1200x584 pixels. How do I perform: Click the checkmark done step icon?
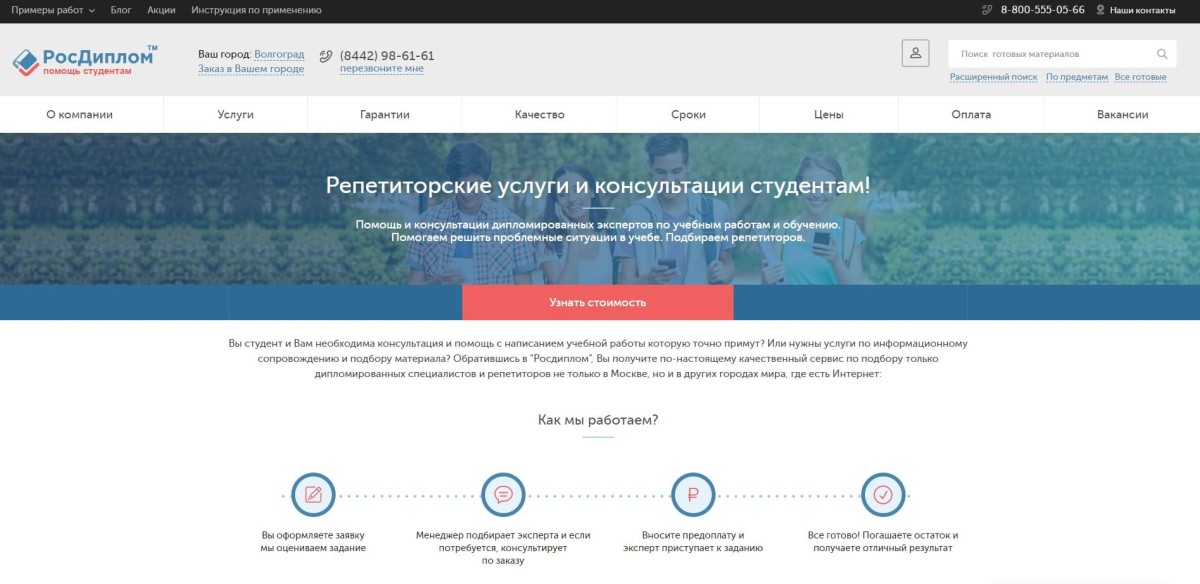point(883,494)
